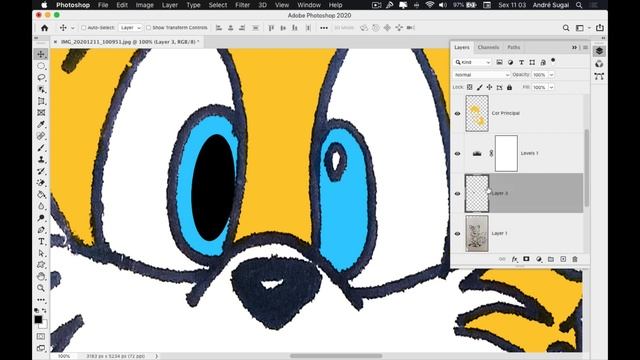Open workspace switcher dropdown
The width and height of the screenshot is (640, 360).
[x=582, y=28]
